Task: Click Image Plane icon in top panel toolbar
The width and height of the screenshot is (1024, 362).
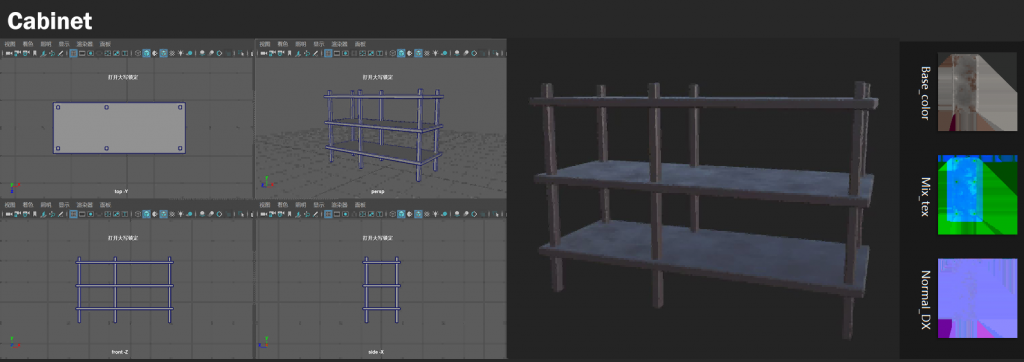Action: [x=43, y=54]
